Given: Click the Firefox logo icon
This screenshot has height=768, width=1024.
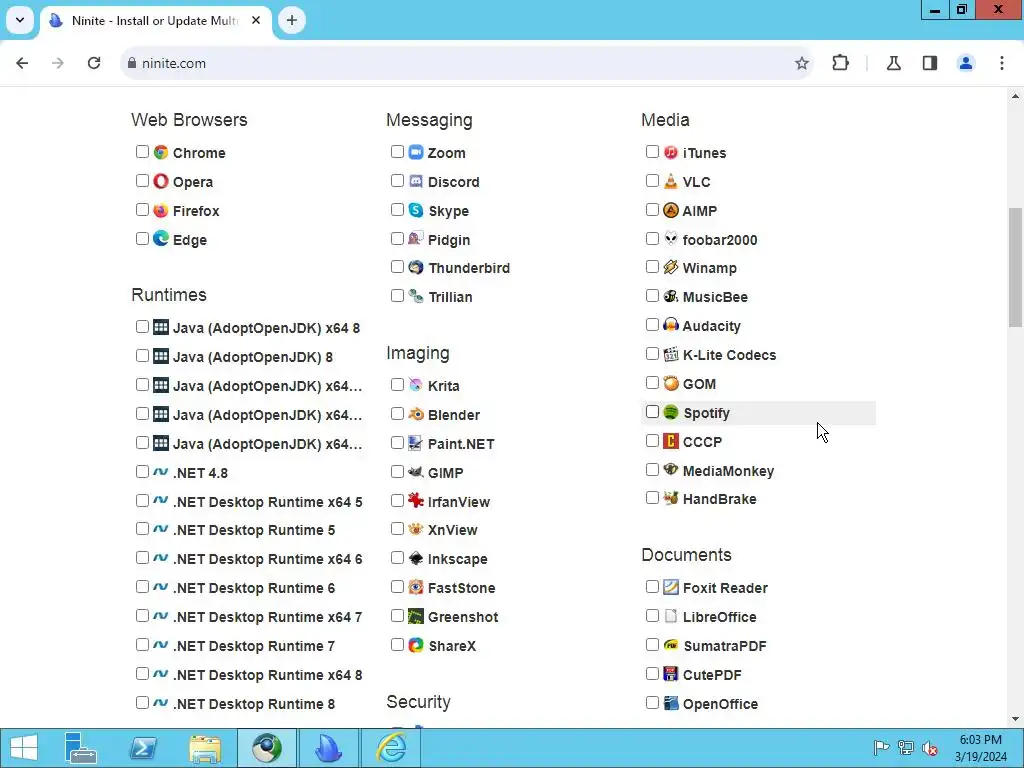Looking at the screenshot, I should click(x=161, y=210).
